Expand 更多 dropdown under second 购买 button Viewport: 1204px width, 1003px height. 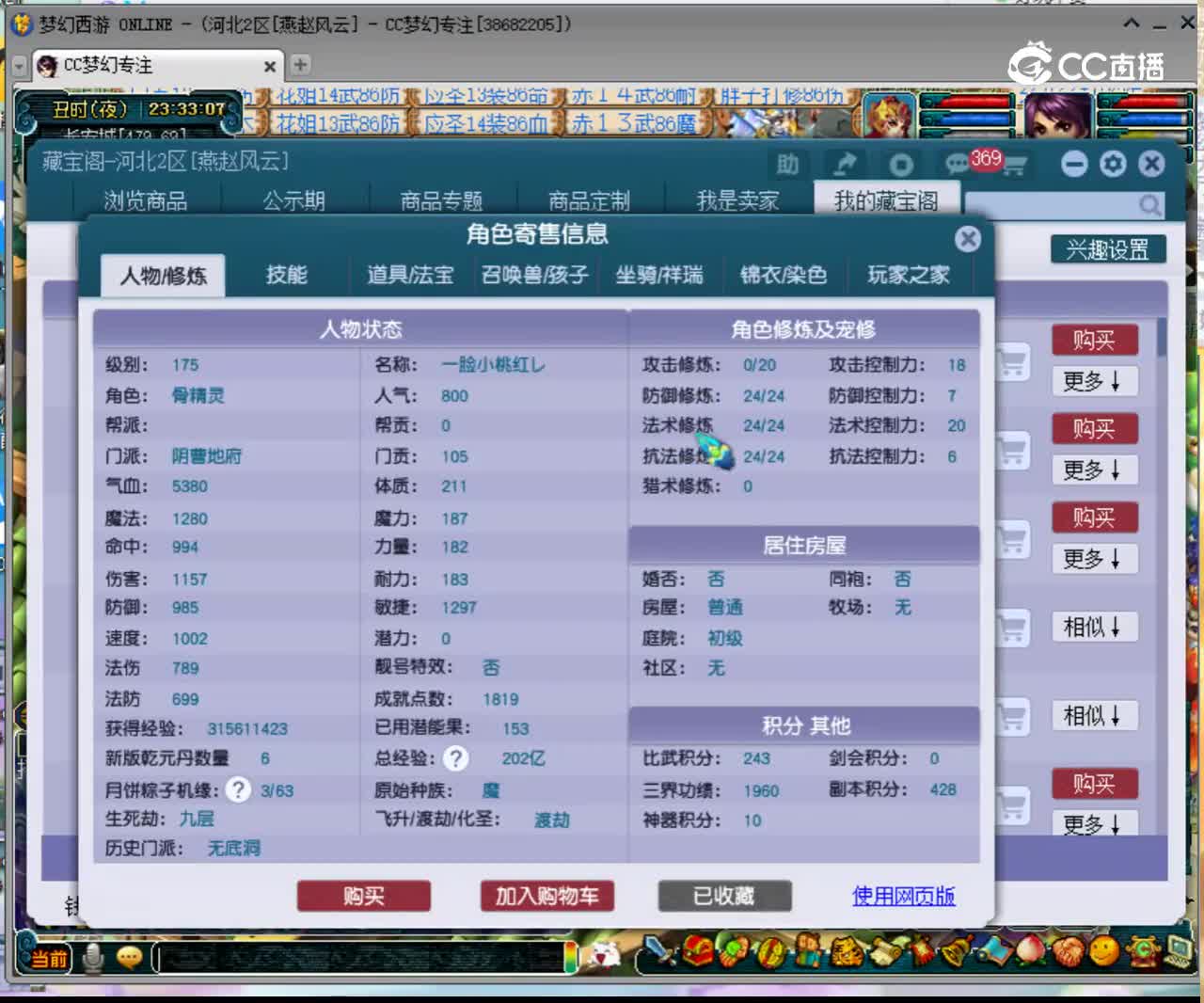point(1094,470)
